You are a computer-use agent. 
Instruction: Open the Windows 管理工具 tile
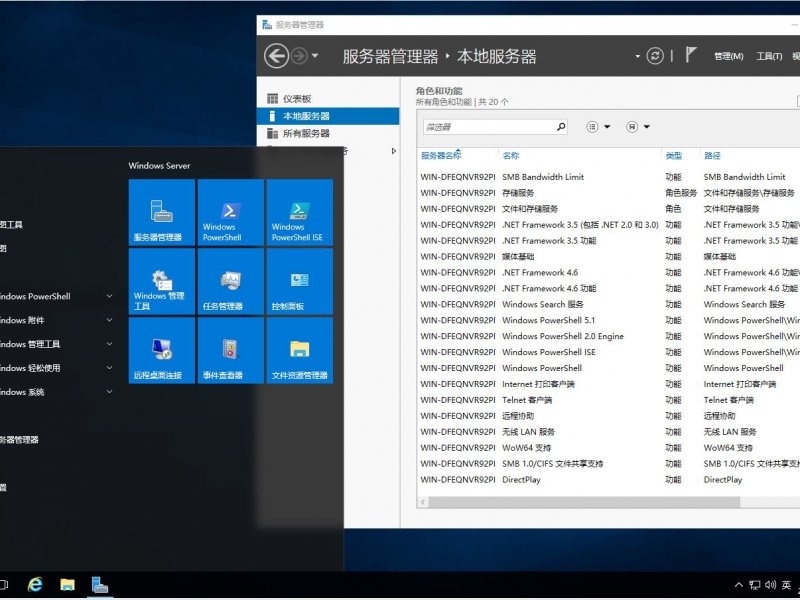coord(162,281)
